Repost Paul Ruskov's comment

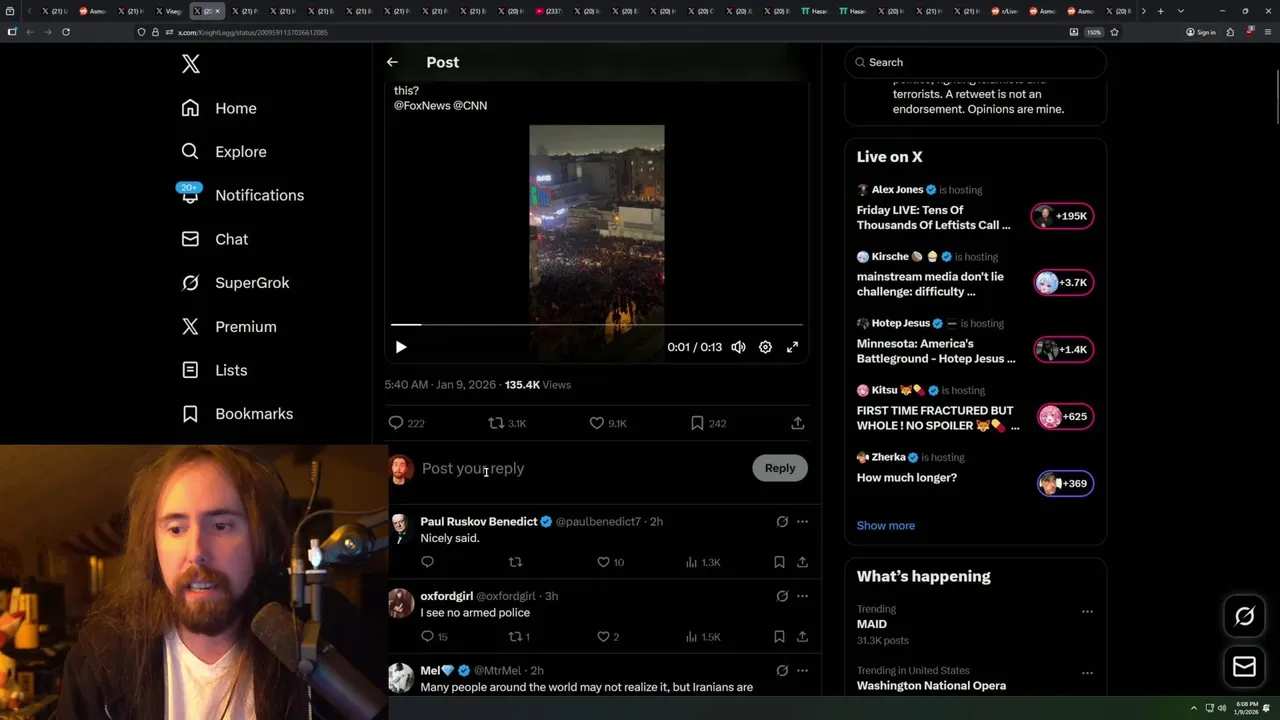click(x=516, y=562)
